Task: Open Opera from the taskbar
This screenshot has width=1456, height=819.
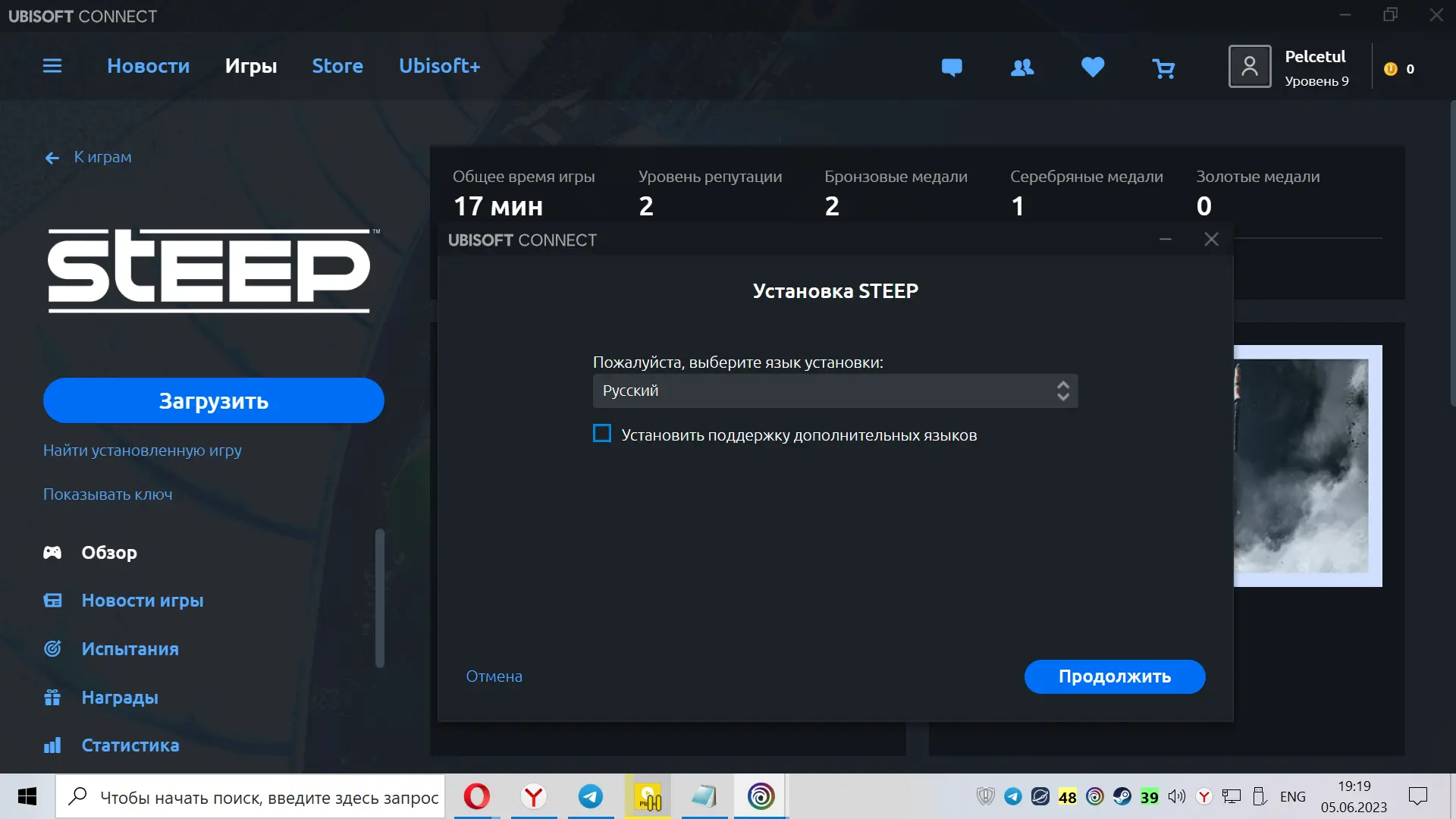Action: coord(477,796)
